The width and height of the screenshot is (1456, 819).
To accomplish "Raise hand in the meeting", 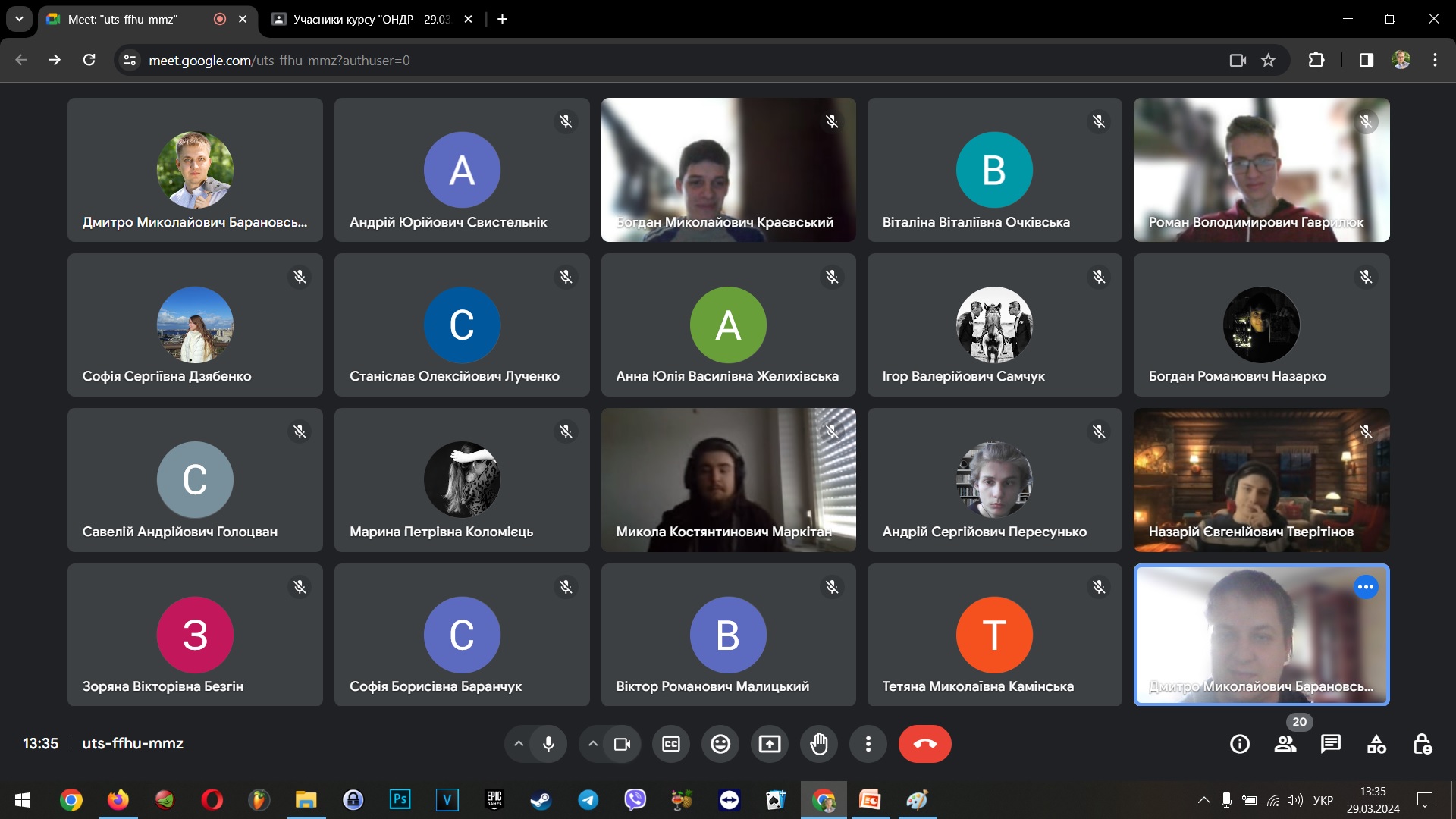I will point(819,744).
